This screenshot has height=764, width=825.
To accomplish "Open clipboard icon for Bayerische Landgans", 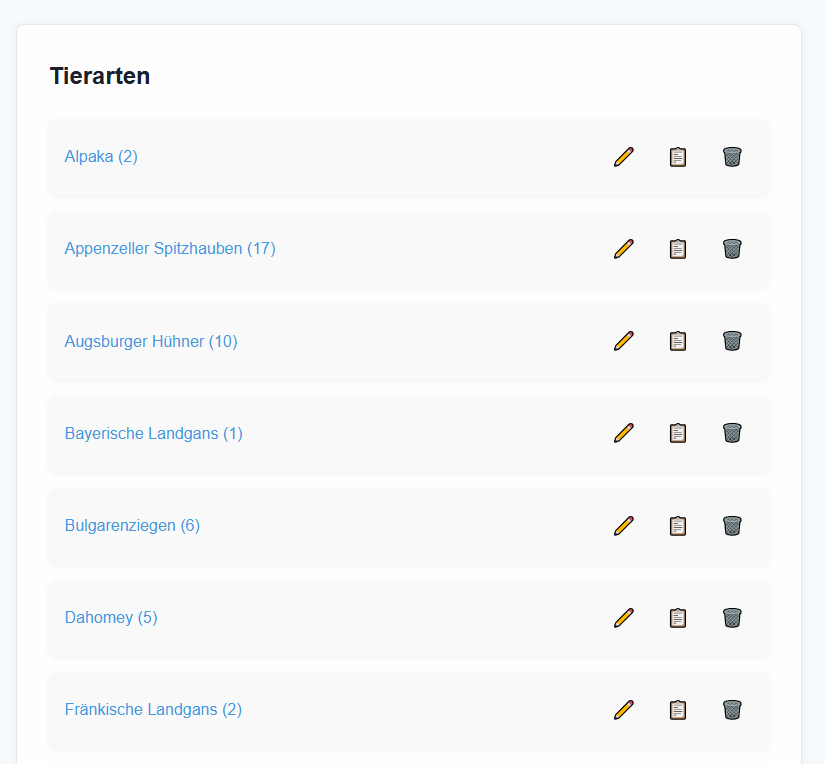I will tap(678, 433).
